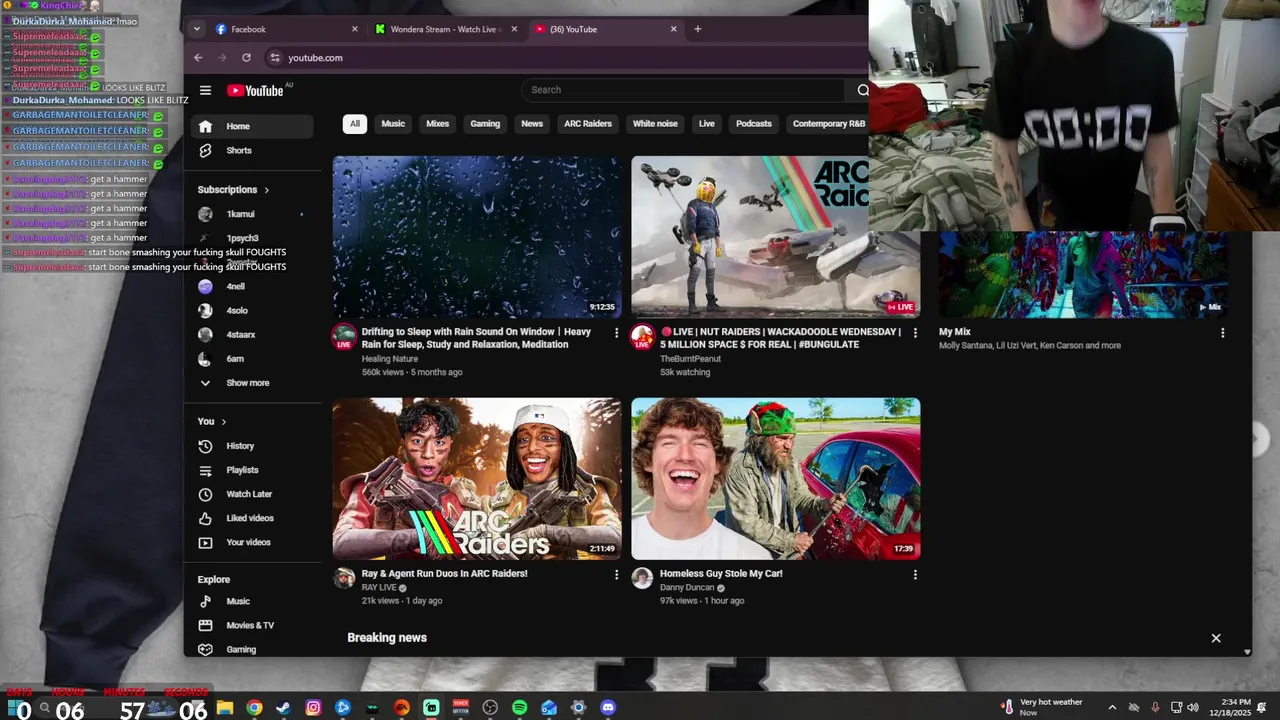Expand the You section
This screenshot has width=1280, height=720.
pyautogui.click(x=212, y=422)
